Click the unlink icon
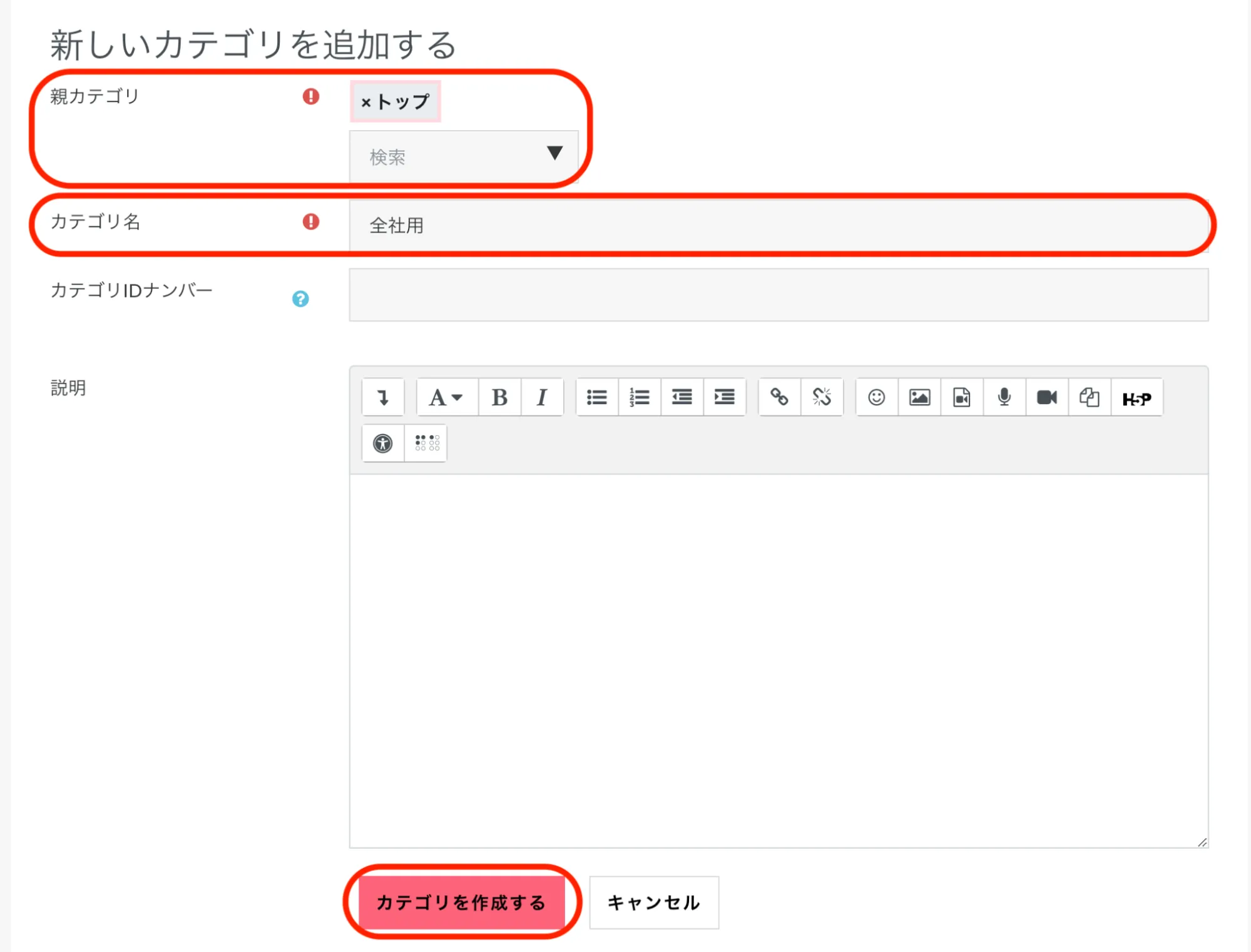The width and height of the screenshot is (1251, 952). pyautogui.click(x=822, y=397)
